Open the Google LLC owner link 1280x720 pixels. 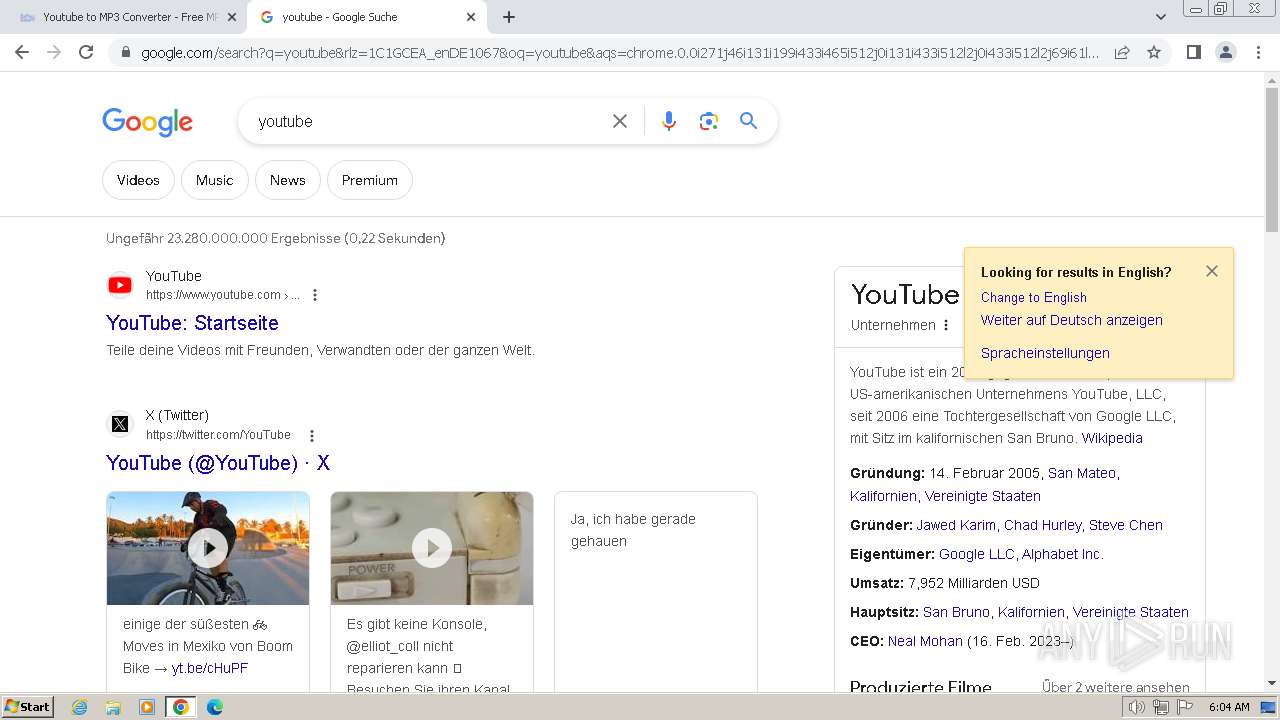(x=976, y=554)
